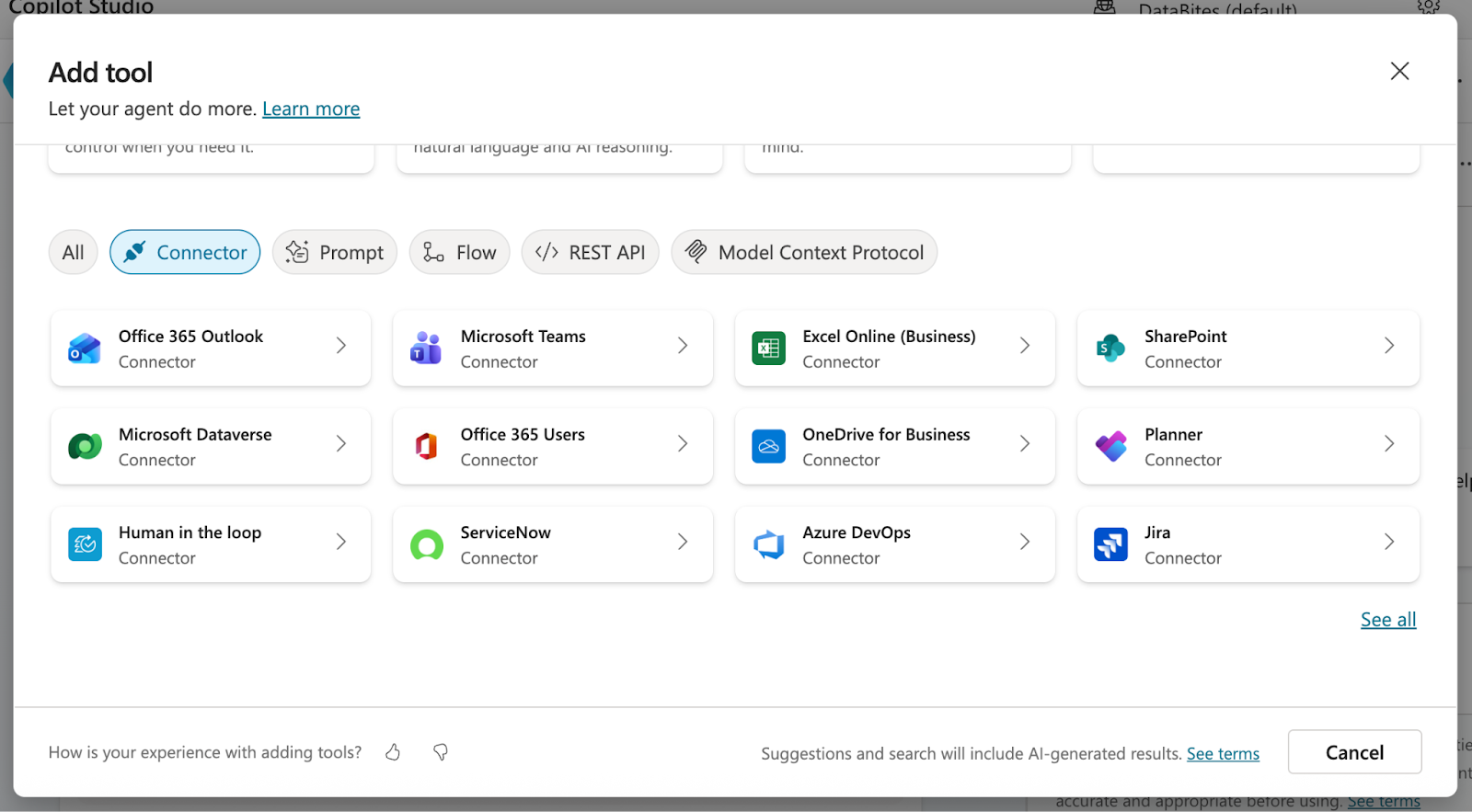Click the Microsoft Dataverse icon

(x=85, y=447)
